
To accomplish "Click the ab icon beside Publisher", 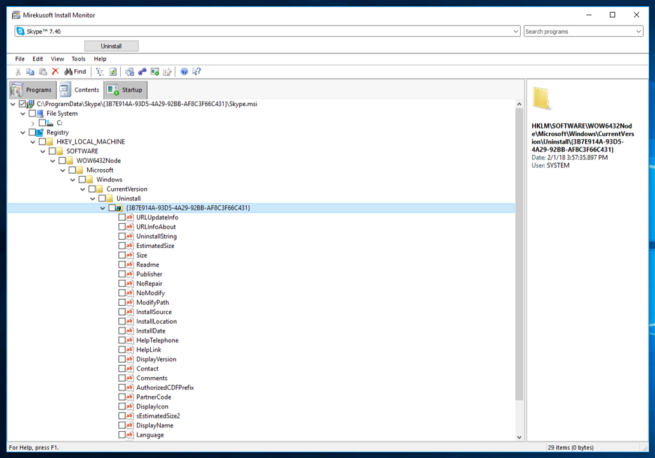I will point(129,274).
